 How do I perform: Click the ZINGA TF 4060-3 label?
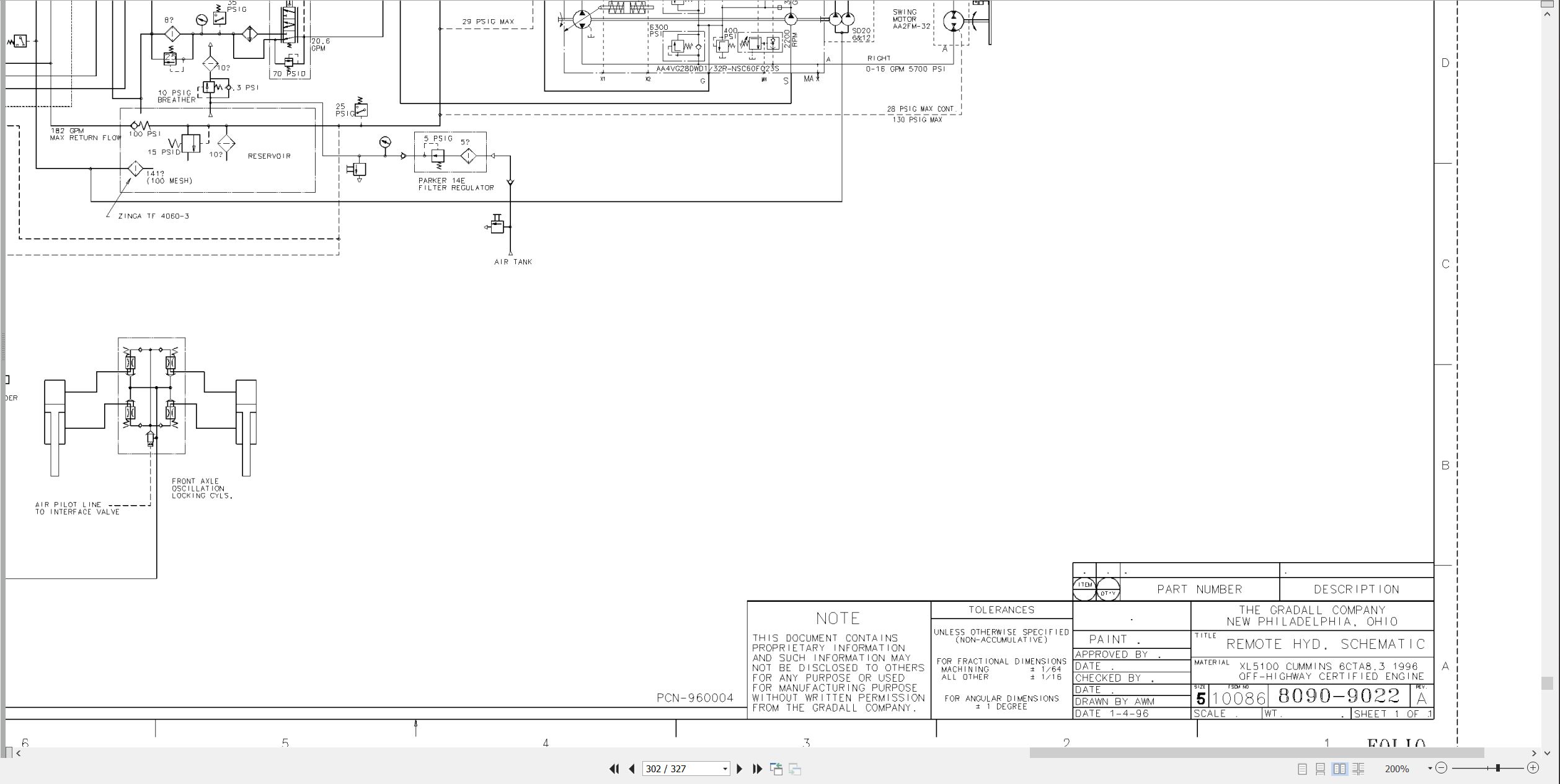[153, 216]
